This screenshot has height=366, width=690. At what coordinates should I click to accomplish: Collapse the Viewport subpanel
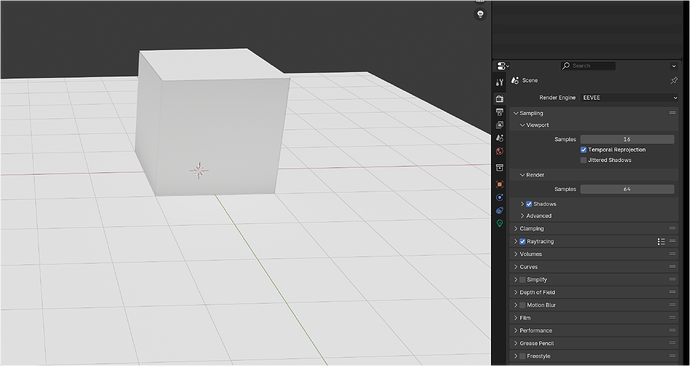coord(522,125)
